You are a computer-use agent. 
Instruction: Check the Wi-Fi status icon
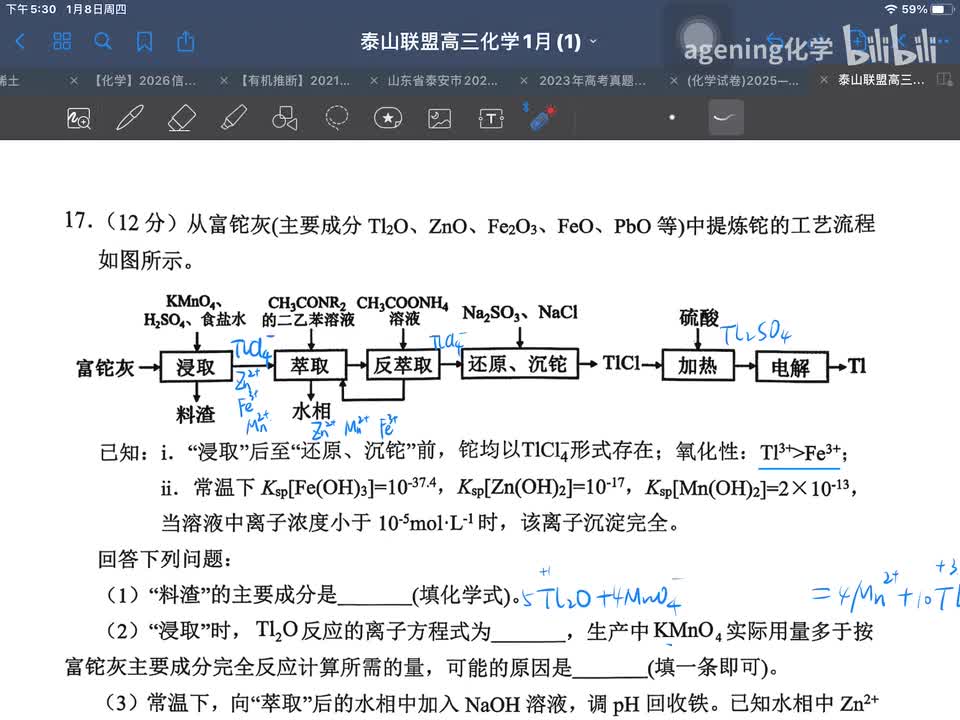[x=890, y=9]
